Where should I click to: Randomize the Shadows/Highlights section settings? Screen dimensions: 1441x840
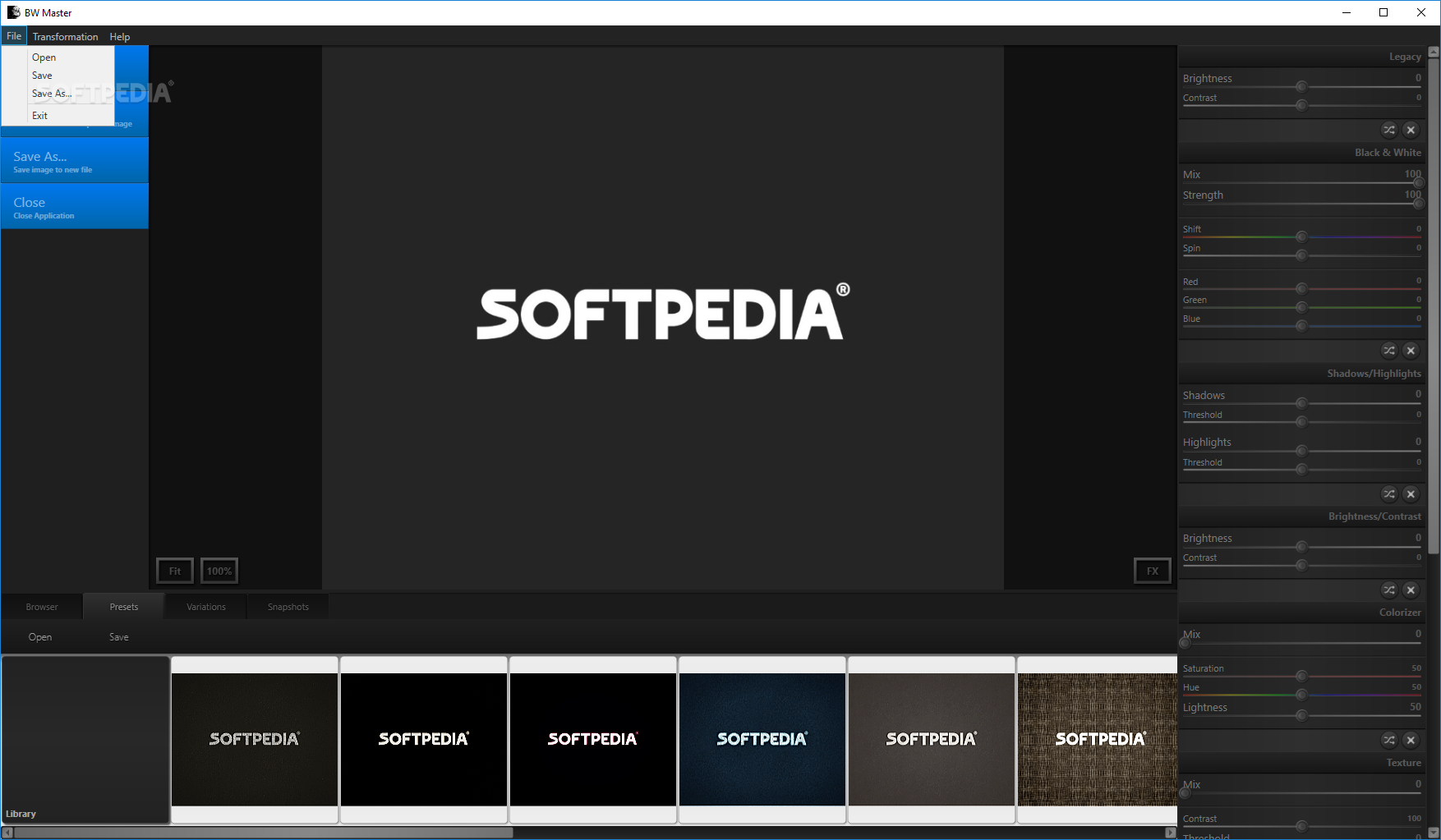click(x=1388, y=493)
